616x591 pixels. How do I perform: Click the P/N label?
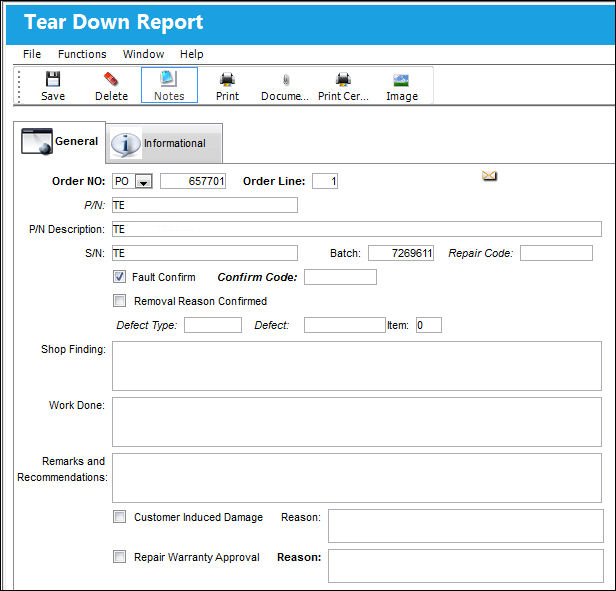tap(95, 205)
